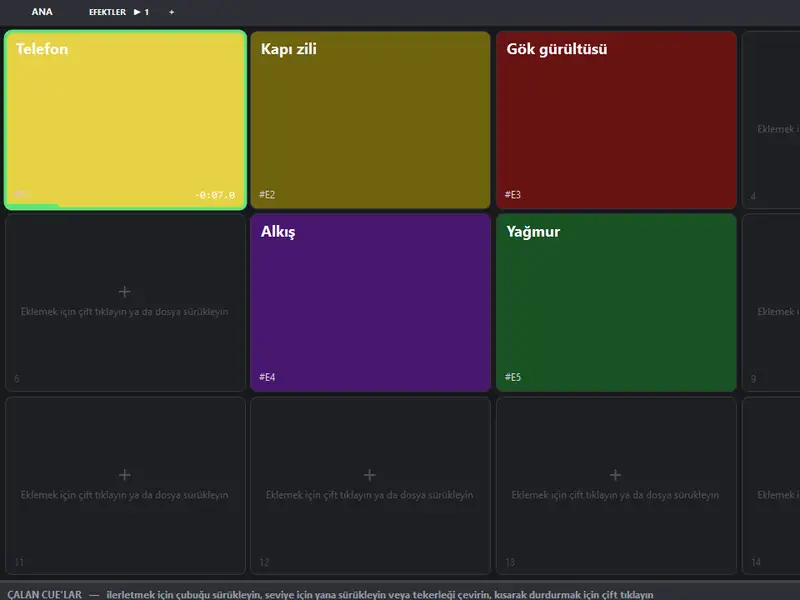Play the Gök gürültüsü cue
800x600 pixels.
click(x=616, y=120)
